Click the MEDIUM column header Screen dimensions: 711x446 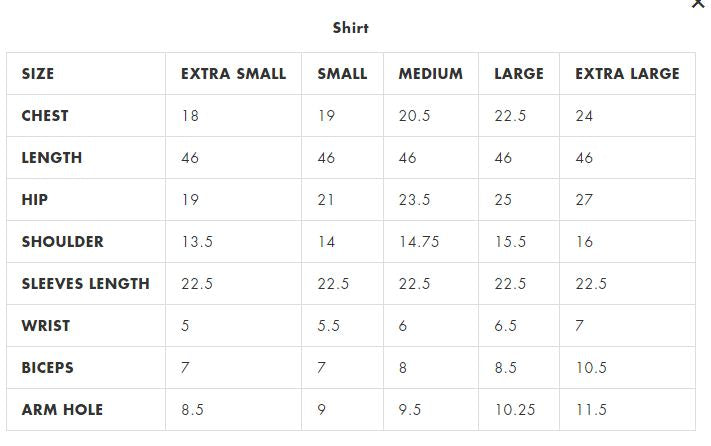tap(431, 73)
